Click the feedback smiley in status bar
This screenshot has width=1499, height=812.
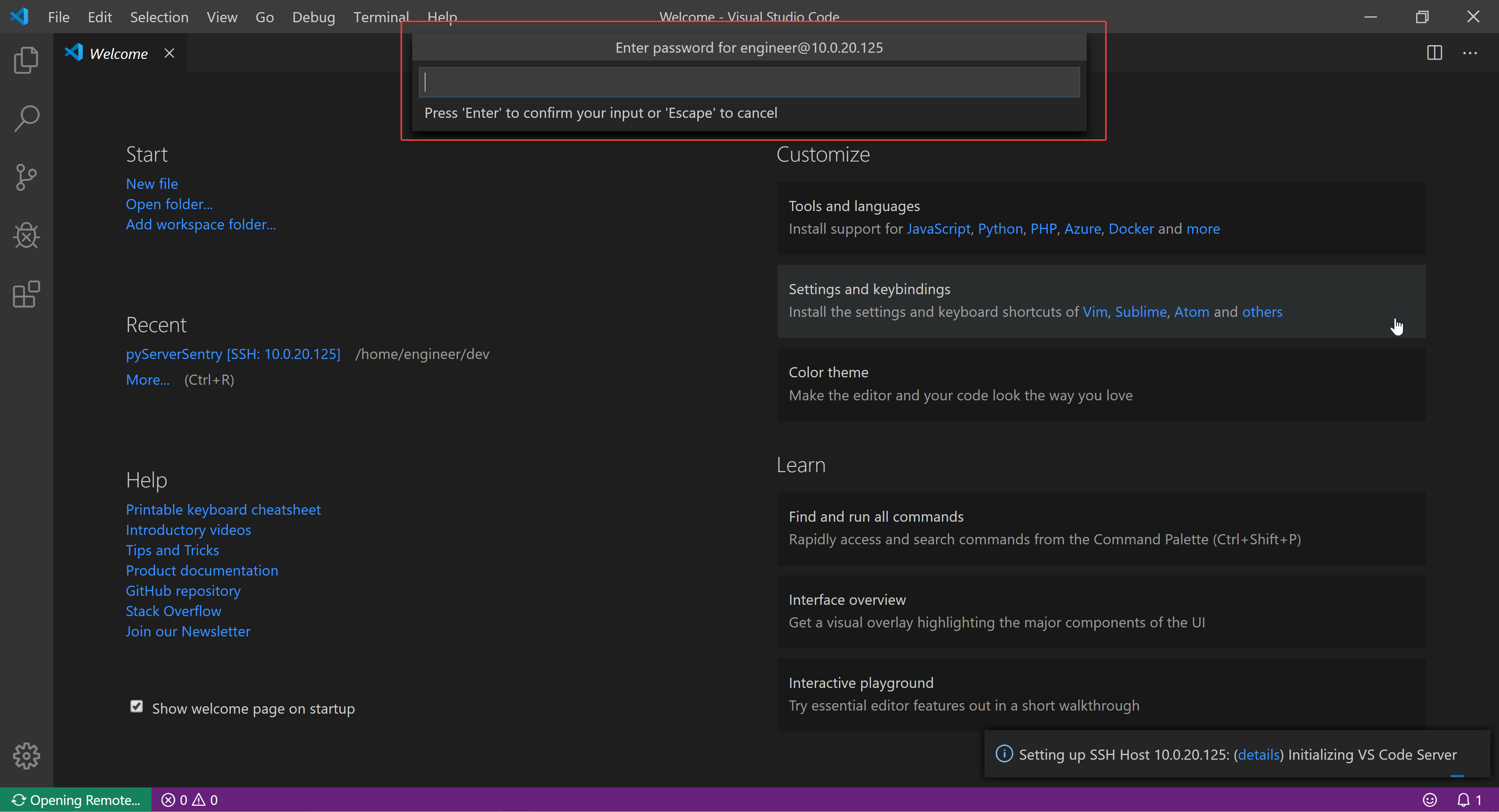[x=1430, y=800]
